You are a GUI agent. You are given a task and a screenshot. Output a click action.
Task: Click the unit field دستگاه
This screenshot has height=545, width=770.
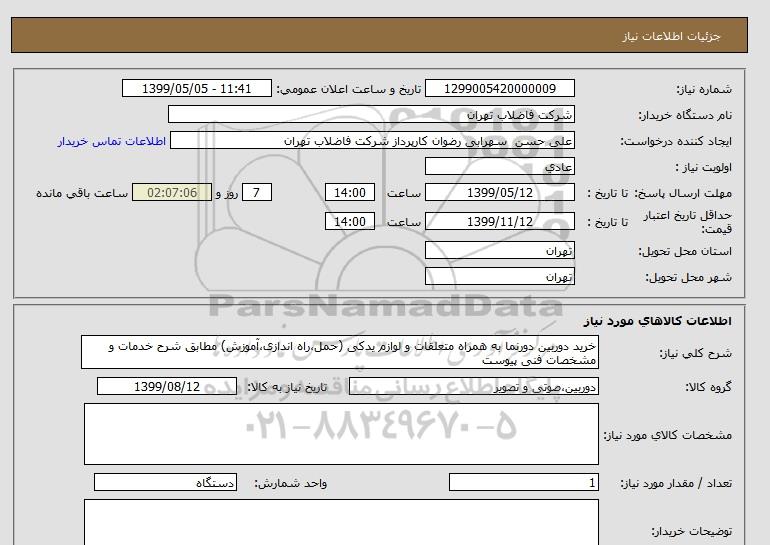point(165,483)
